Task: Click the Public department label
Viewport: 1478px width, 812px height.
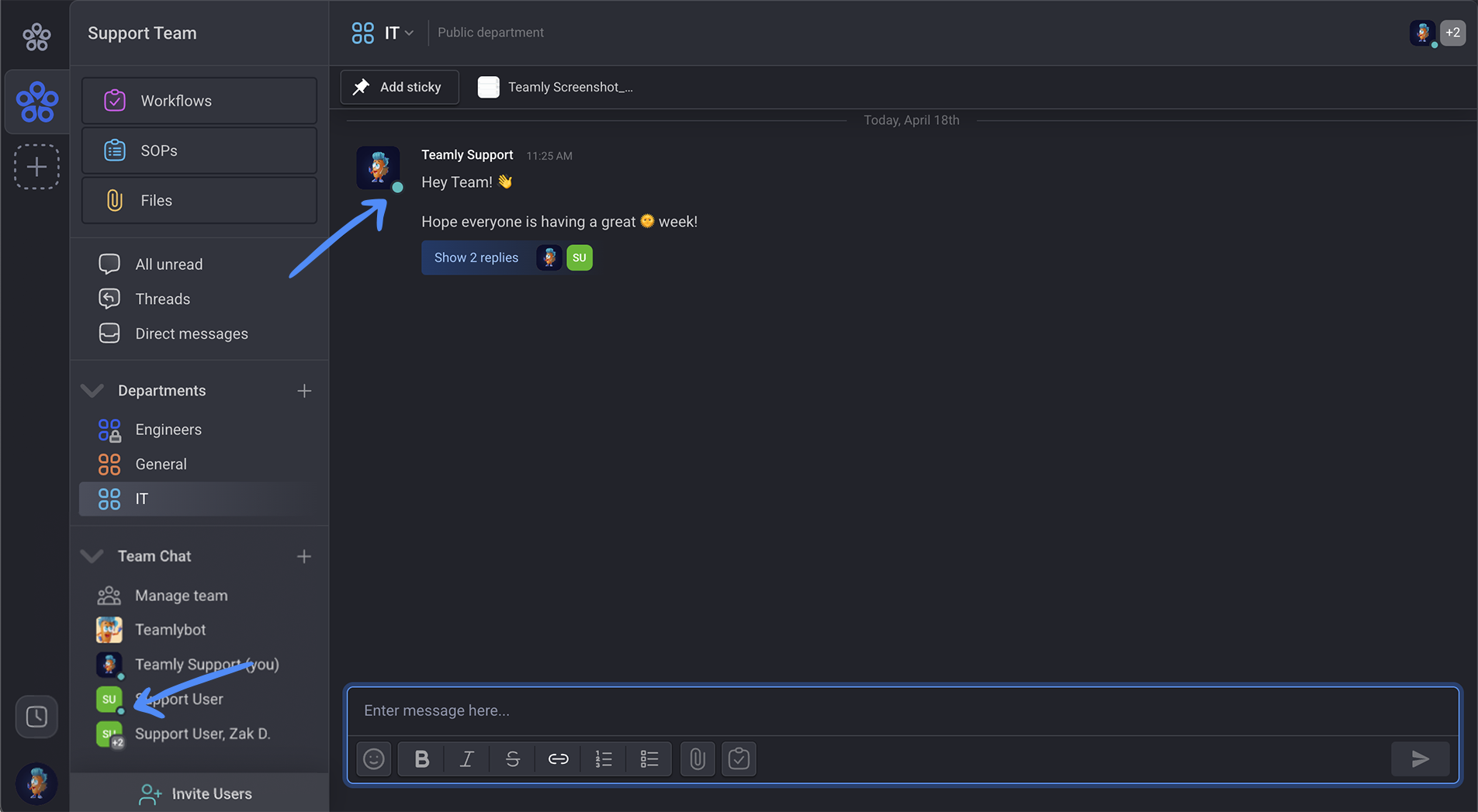Action: point(490,33)
